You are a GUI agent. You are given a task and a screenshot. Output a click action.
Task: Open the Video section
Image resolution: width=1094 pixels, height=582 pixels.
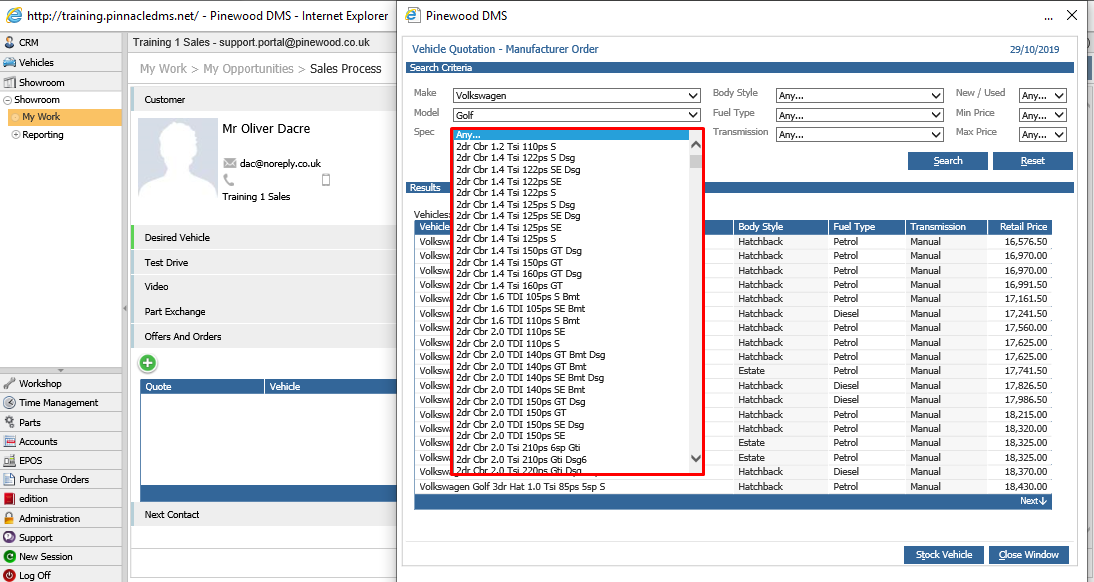click(x=264, y=287)
